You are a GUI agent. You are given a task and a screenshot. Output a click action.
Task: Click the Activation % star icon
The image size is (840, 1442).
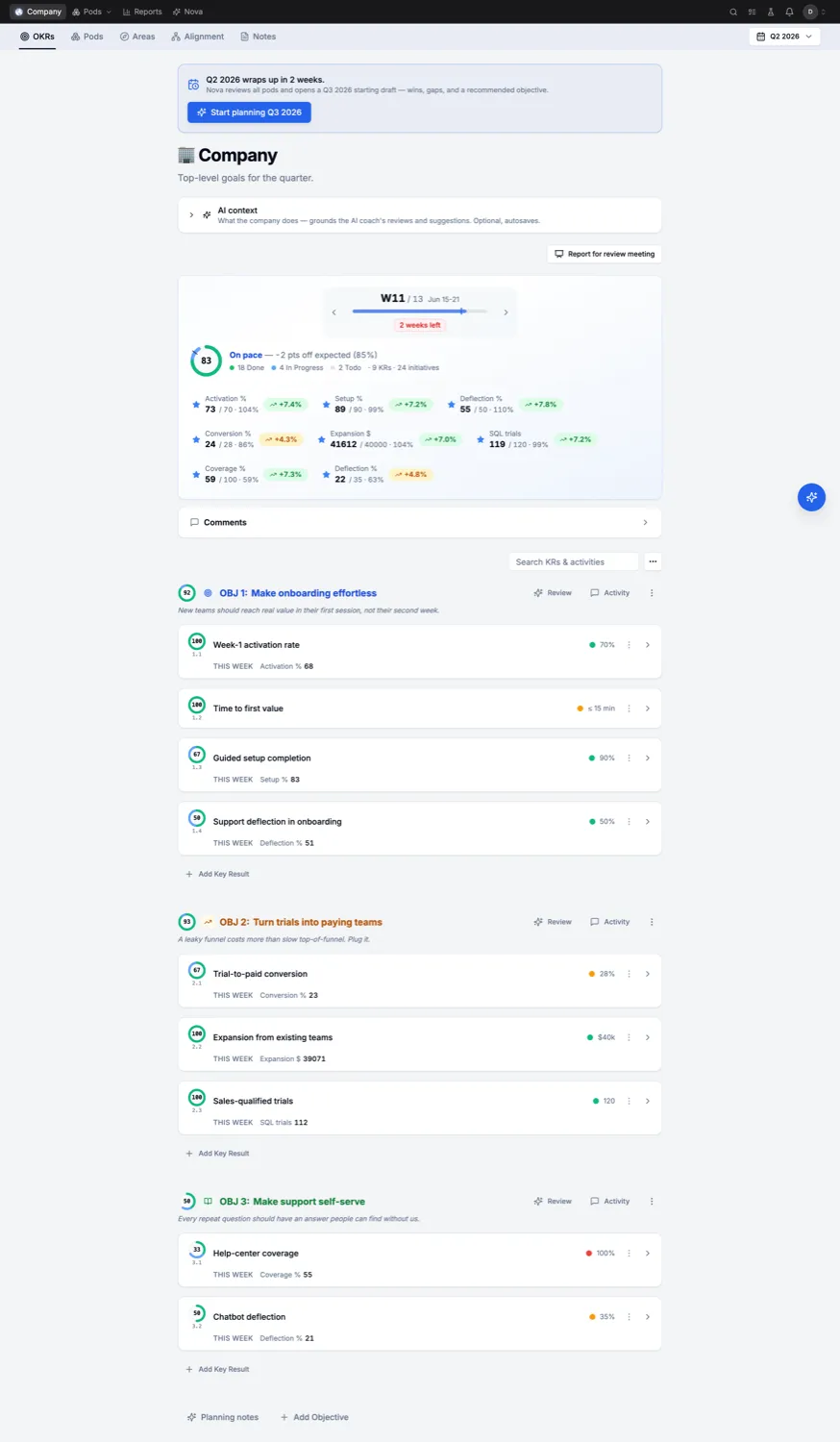coord(196,405)
